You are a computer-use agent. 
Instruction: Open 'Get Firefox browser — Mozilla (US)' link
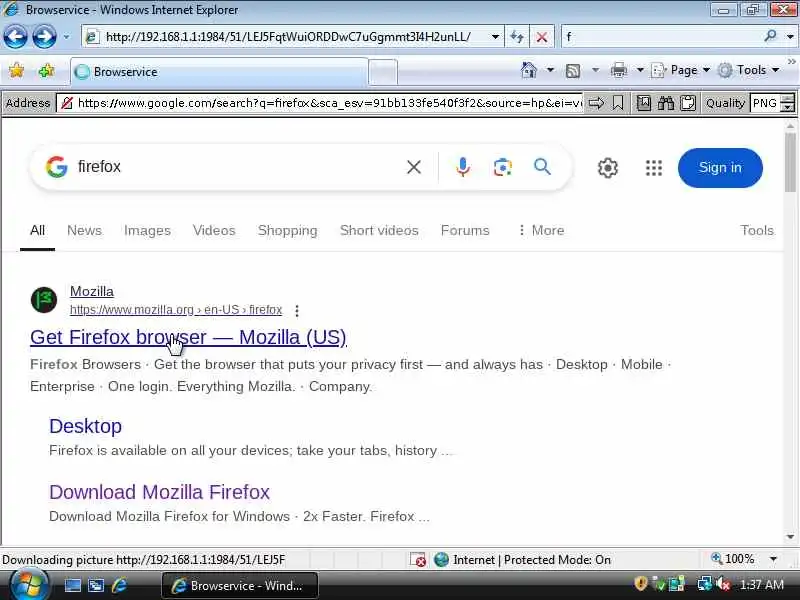tap(188, 337)
